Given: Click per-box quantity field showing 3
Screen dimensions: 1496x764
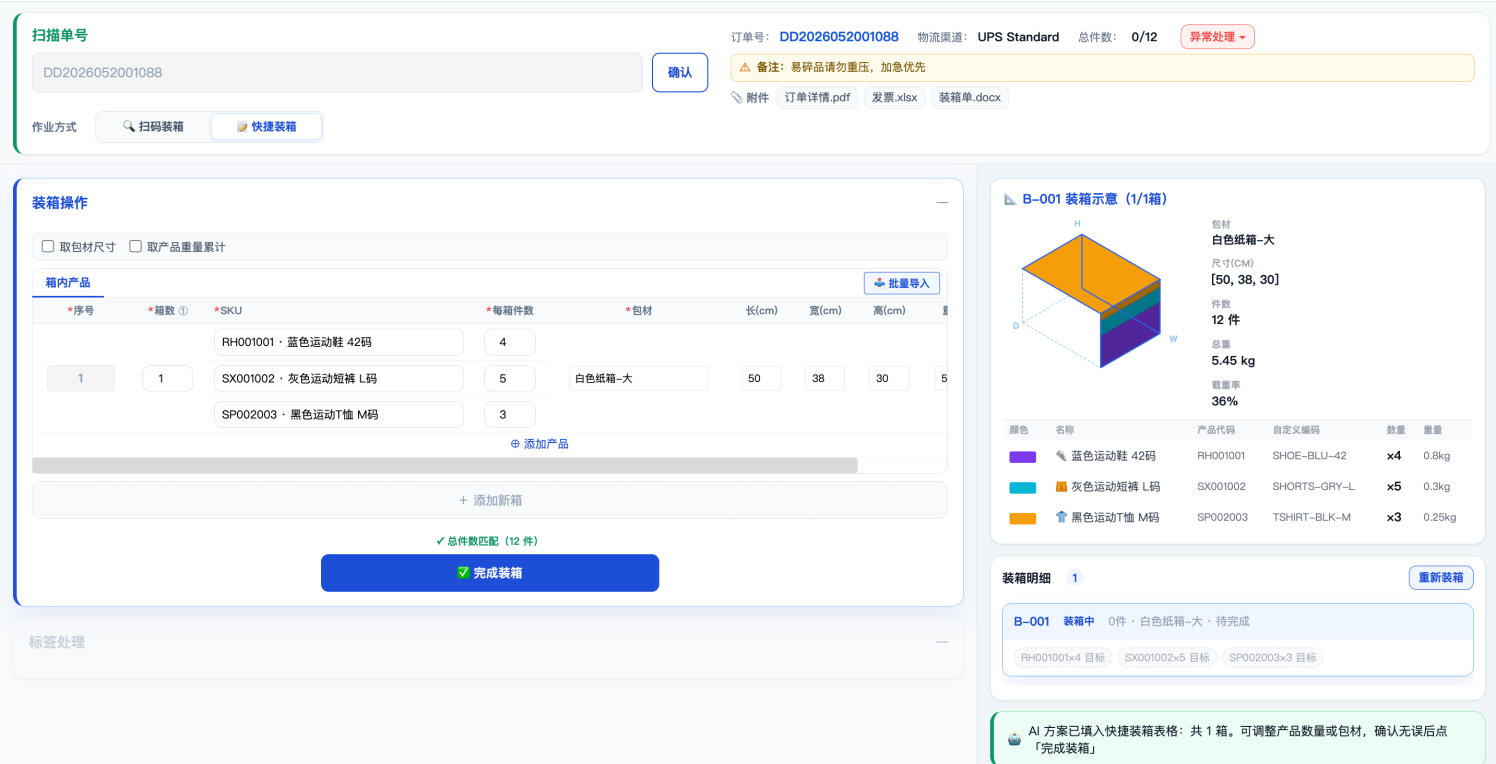Looking at the screenshot, I should (510, 414).
